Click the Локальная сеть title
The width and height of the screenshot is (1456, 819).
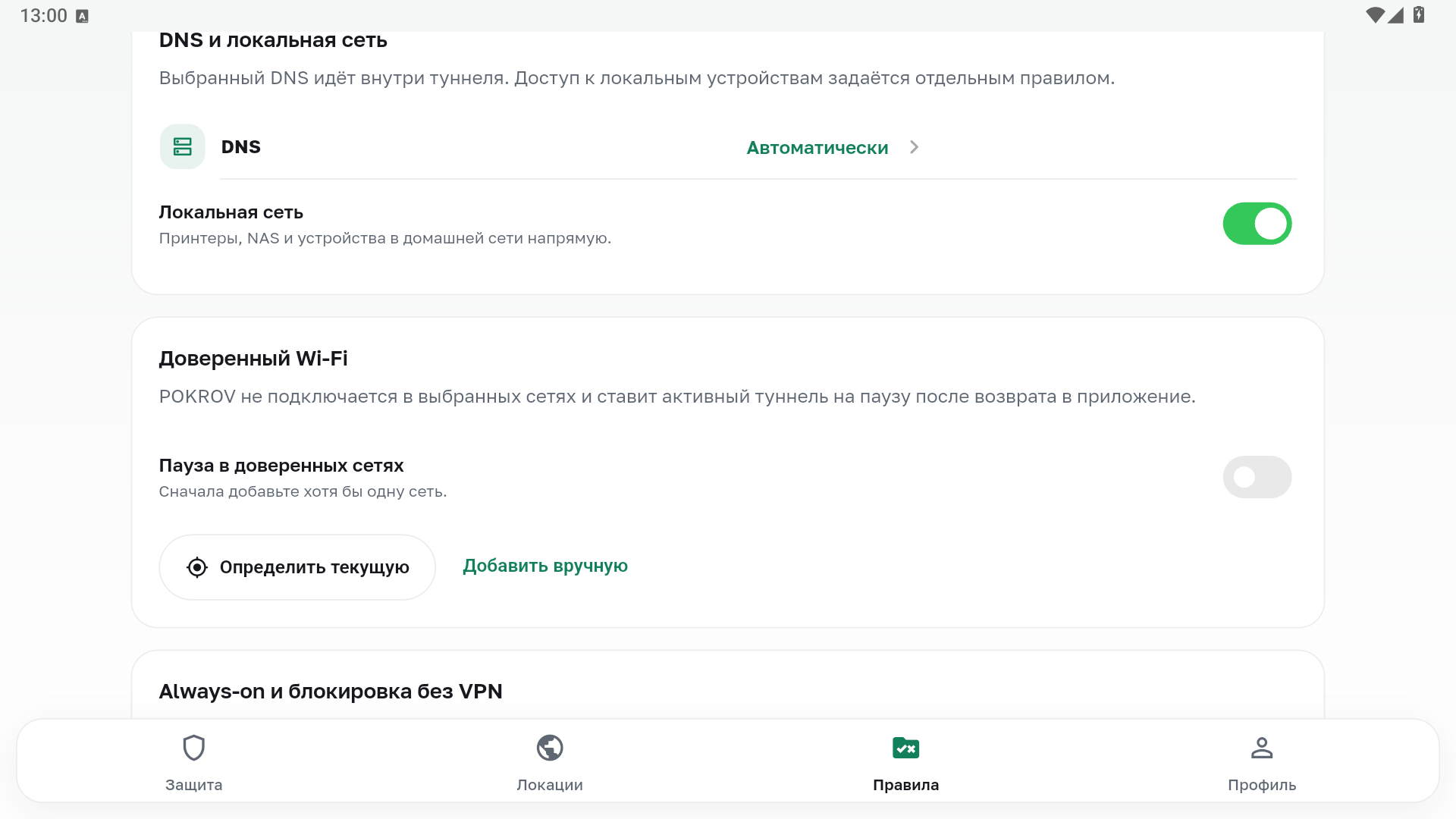click(x=231, y=212)
